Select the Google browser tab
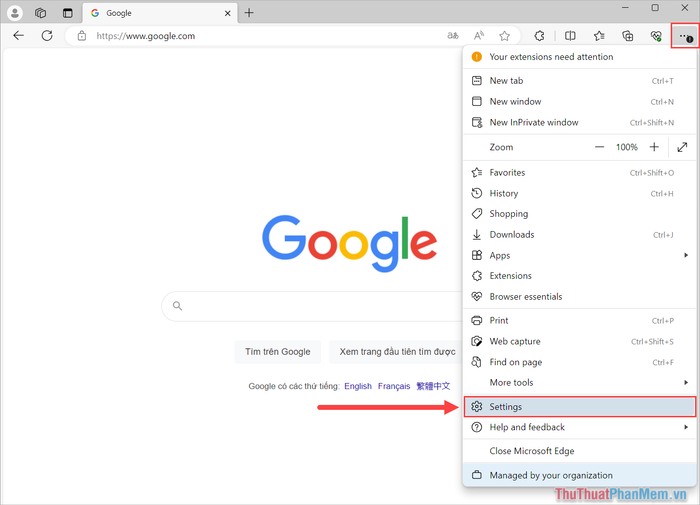The width and height of the screenshot is (700, 505). tap(160, 13)
